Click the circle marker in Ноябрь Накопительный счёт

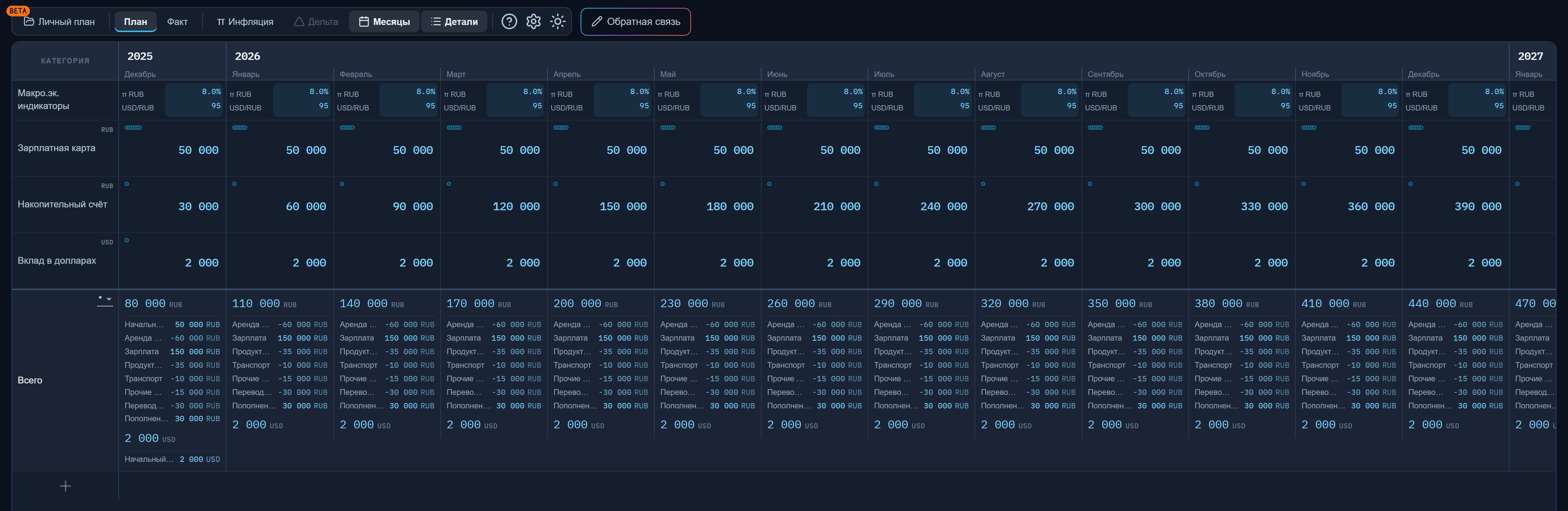click(x=1303, y=183)
